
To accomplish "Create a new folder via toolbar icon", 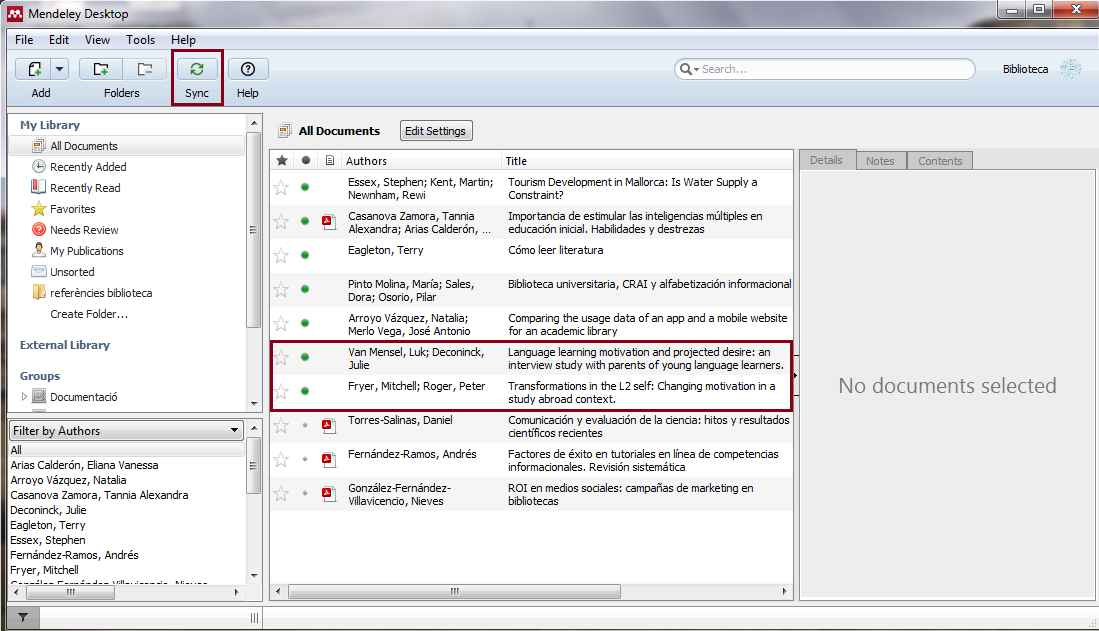I will (101, 69).
